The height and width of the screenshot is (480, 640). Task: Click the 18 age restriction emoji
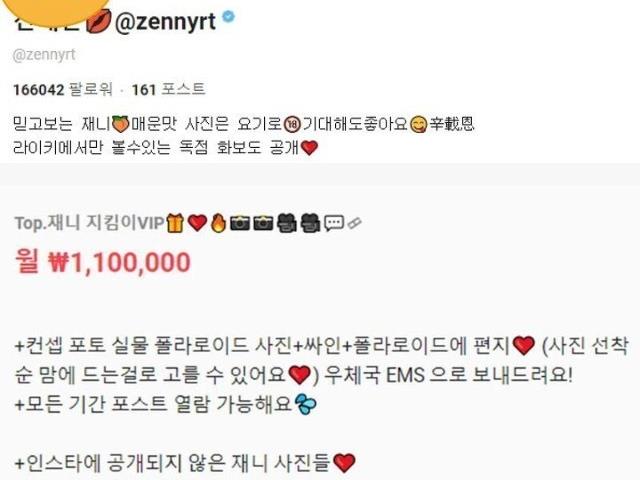(x=293, y=124)
